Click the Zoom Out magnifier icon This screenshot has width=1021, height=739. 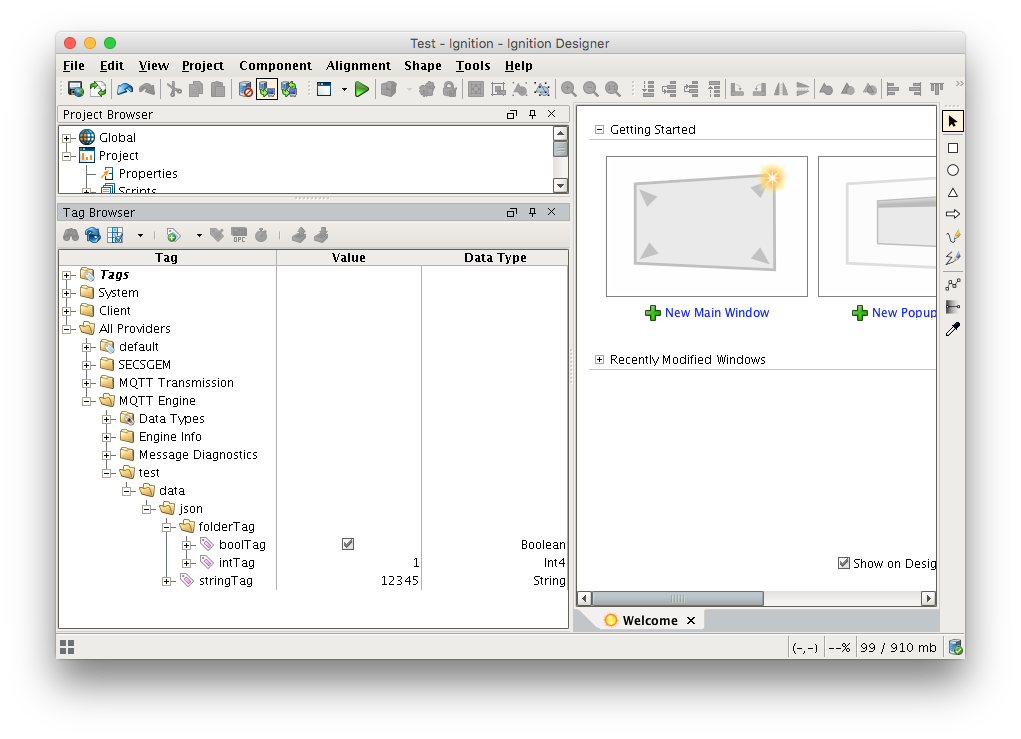pos(591,89)
